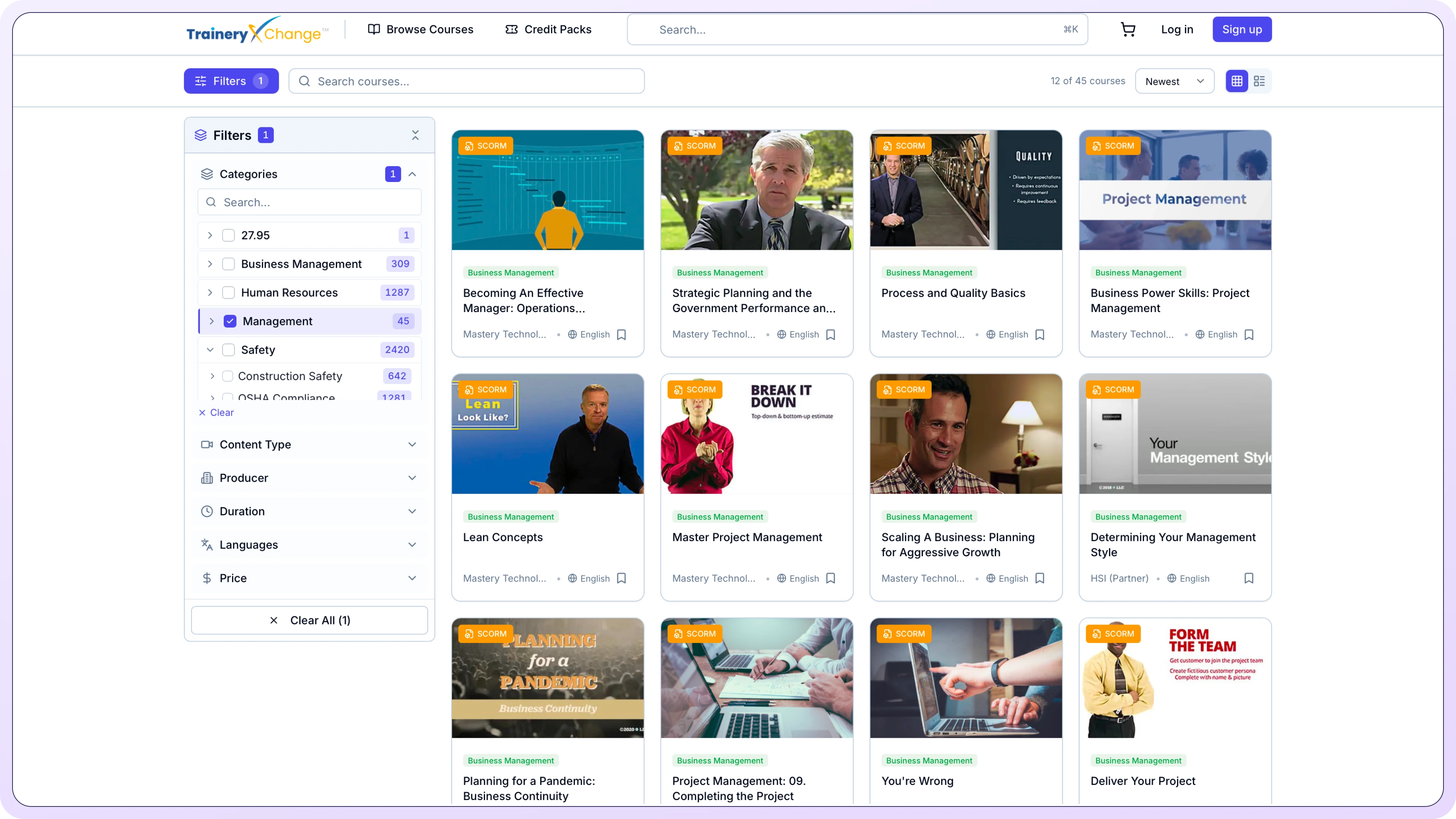Open the shopping cart icon
This screenshot has height=819, width=1456.
coord(1128,30)
